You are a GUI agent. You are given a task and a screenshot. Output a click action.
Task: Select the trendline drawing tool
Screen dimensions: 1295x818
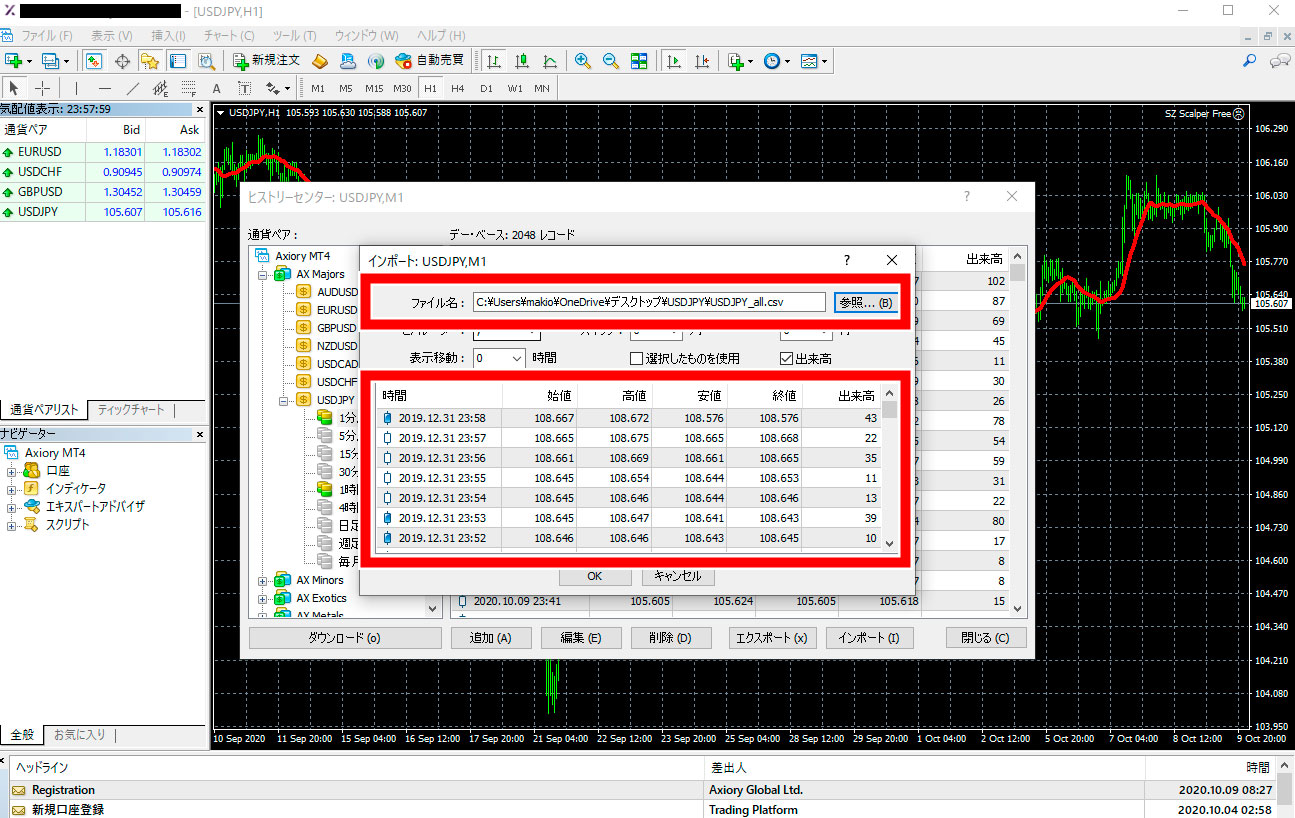[132, 88]
